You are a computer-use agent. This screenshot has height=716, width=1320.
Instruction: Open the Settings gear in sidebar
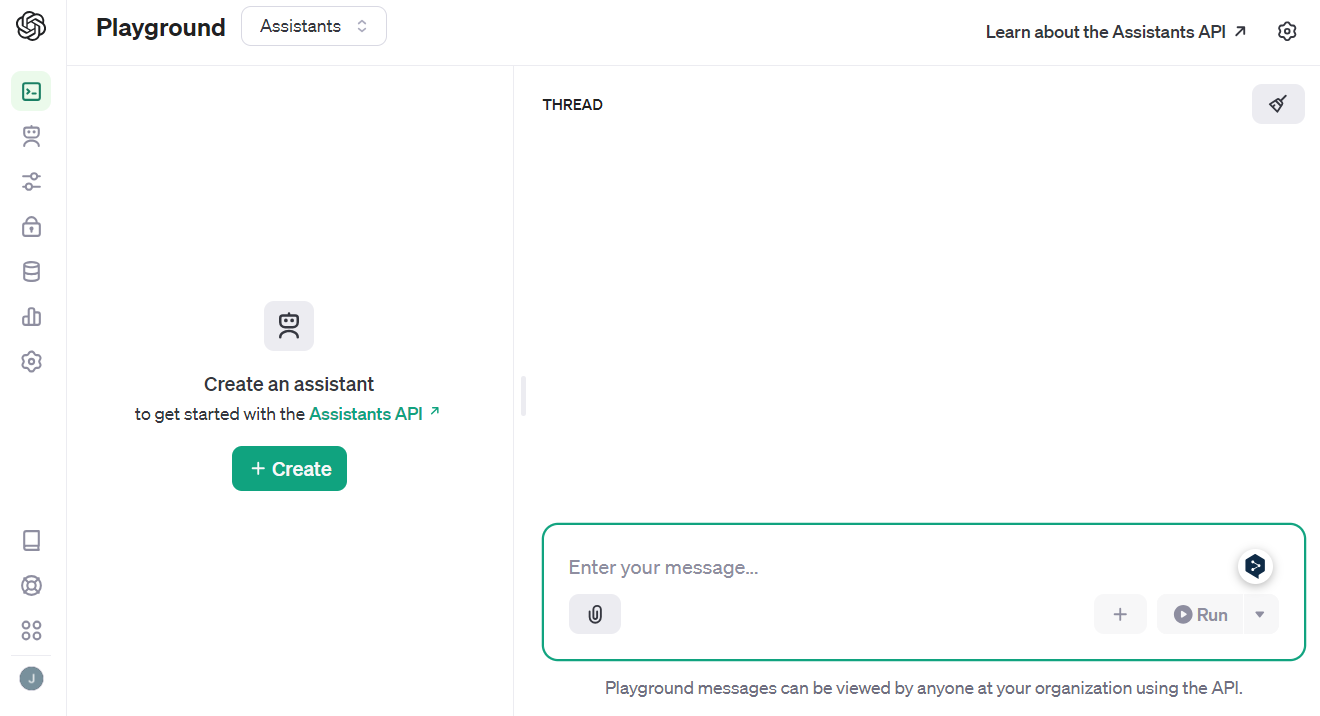[x=31, y=362]
